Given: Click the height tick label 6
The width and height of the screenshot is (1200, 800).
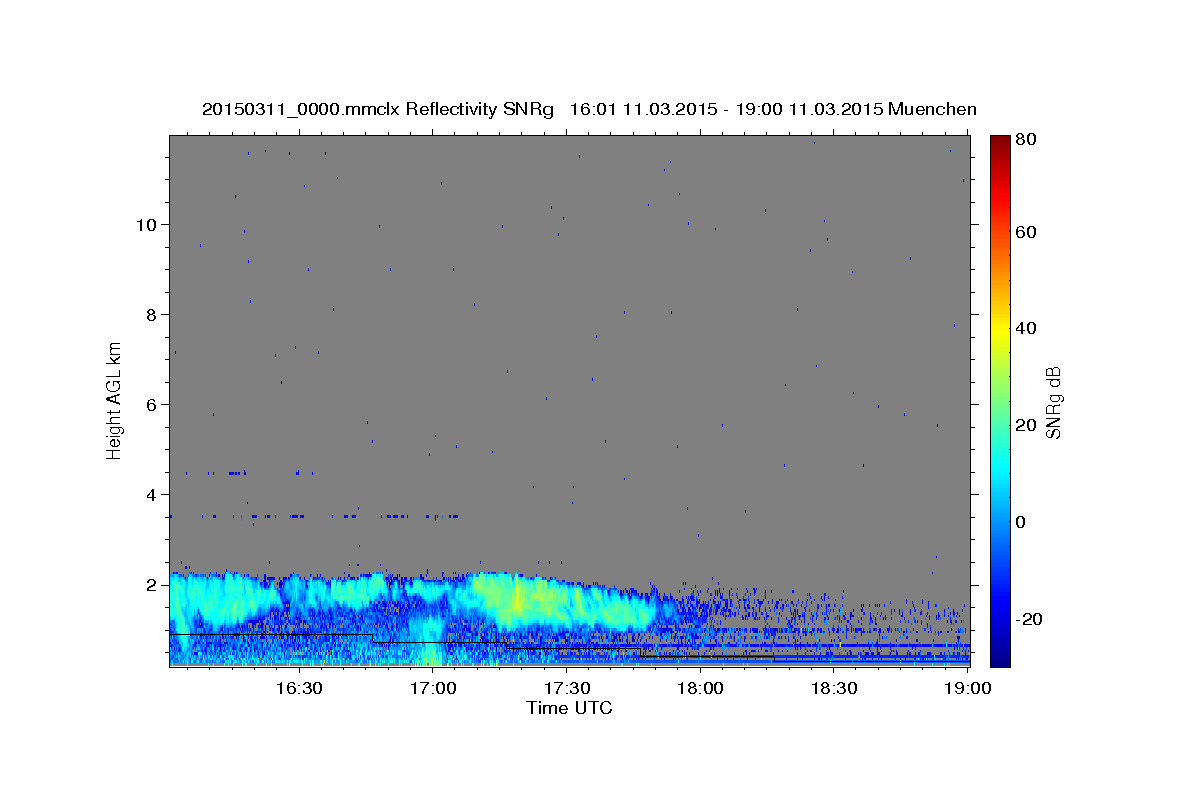Looking at the screenshot, I should coord(150,404).
